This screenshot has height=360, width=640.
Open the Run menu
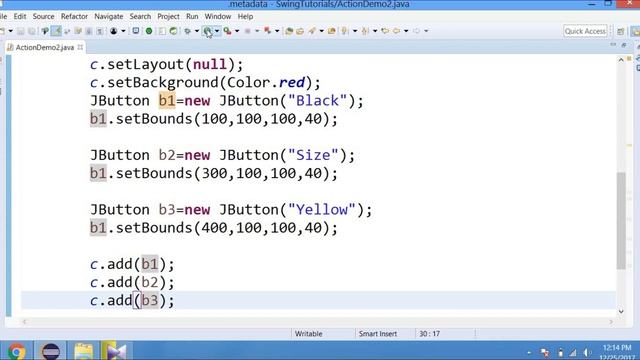[x=192, y=16]
